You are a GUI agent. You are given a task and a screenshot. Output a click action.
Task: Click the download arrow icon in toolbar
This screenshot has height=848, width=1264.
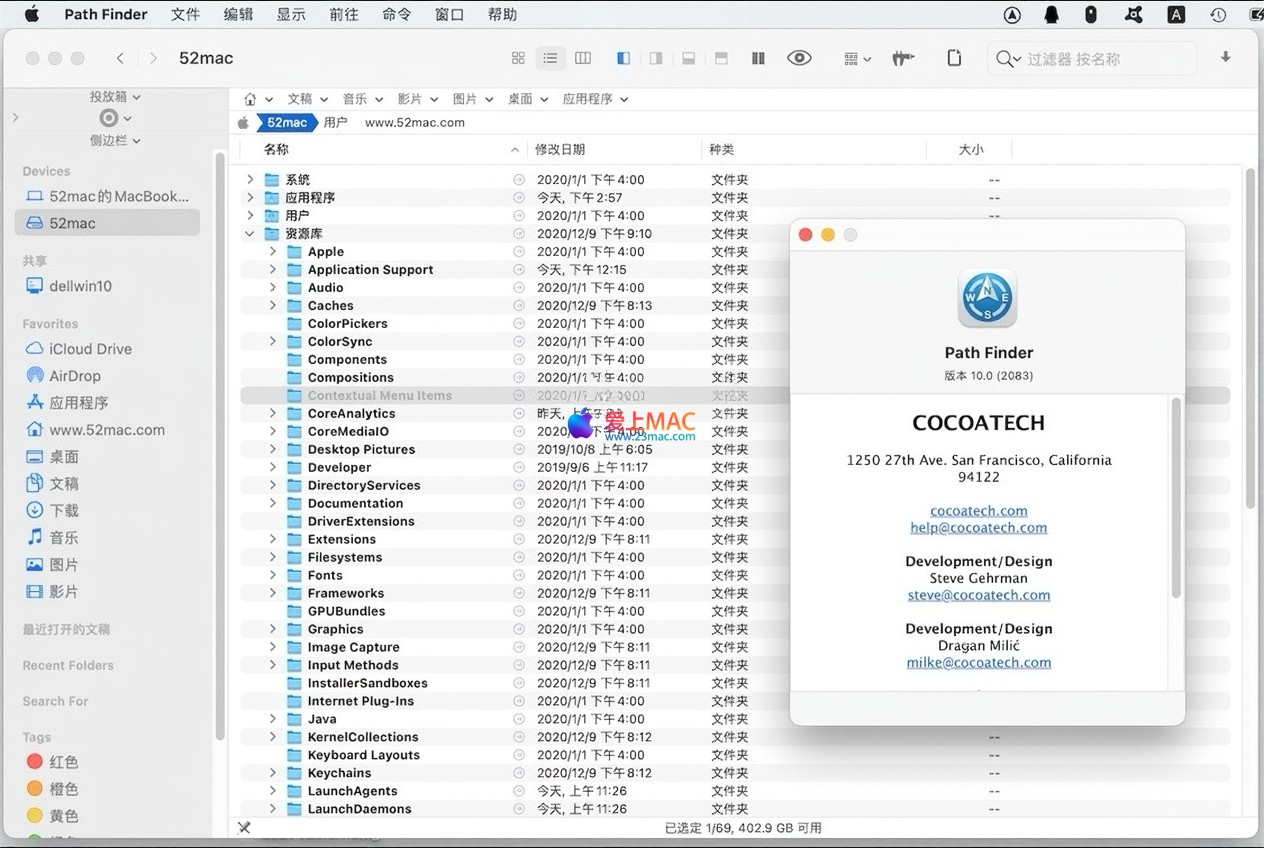pyautogui.click(x=1225, y=57)
